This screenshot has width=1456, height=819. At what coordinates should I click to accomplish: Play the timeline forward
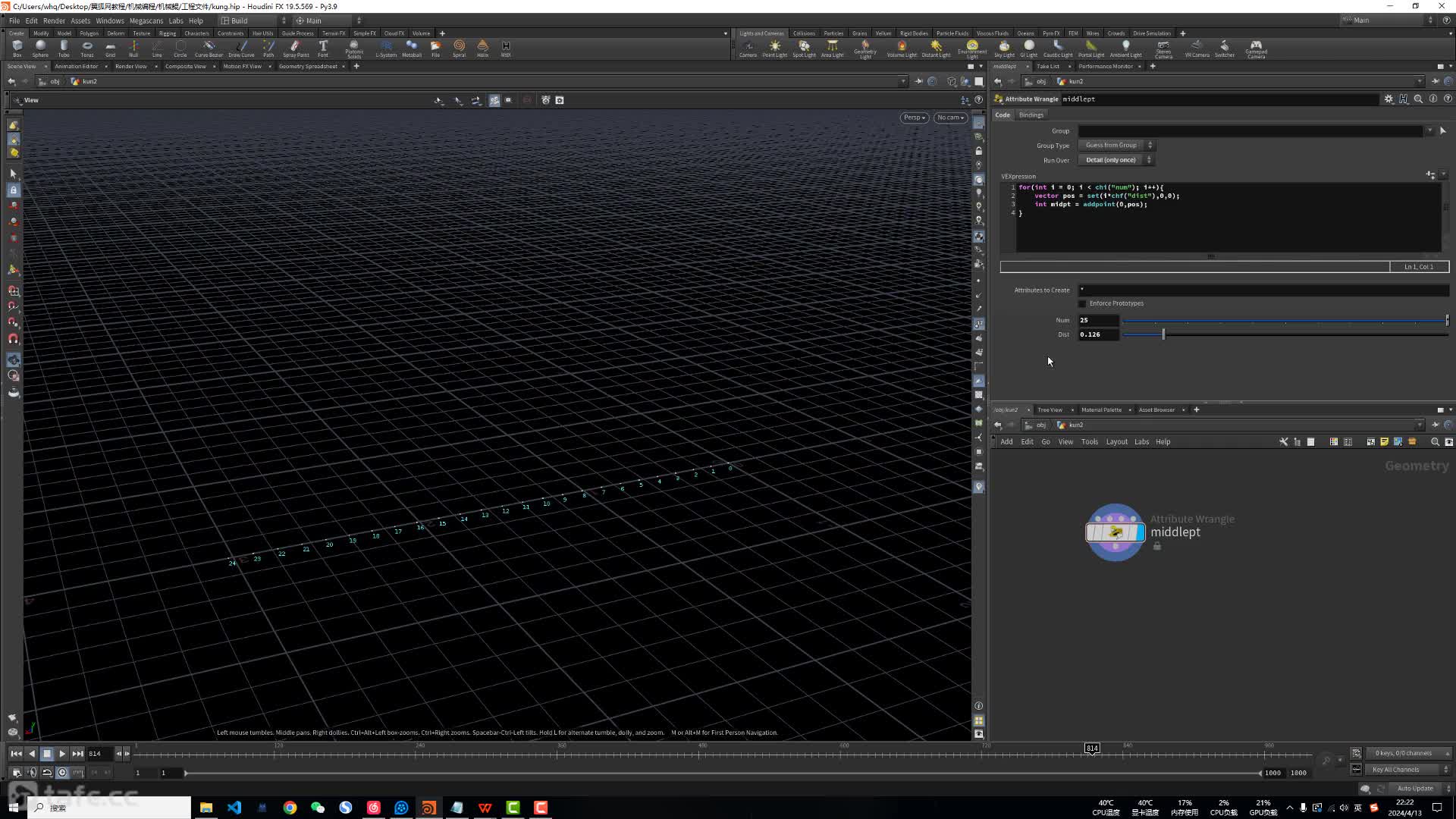(x=62, y=753)
